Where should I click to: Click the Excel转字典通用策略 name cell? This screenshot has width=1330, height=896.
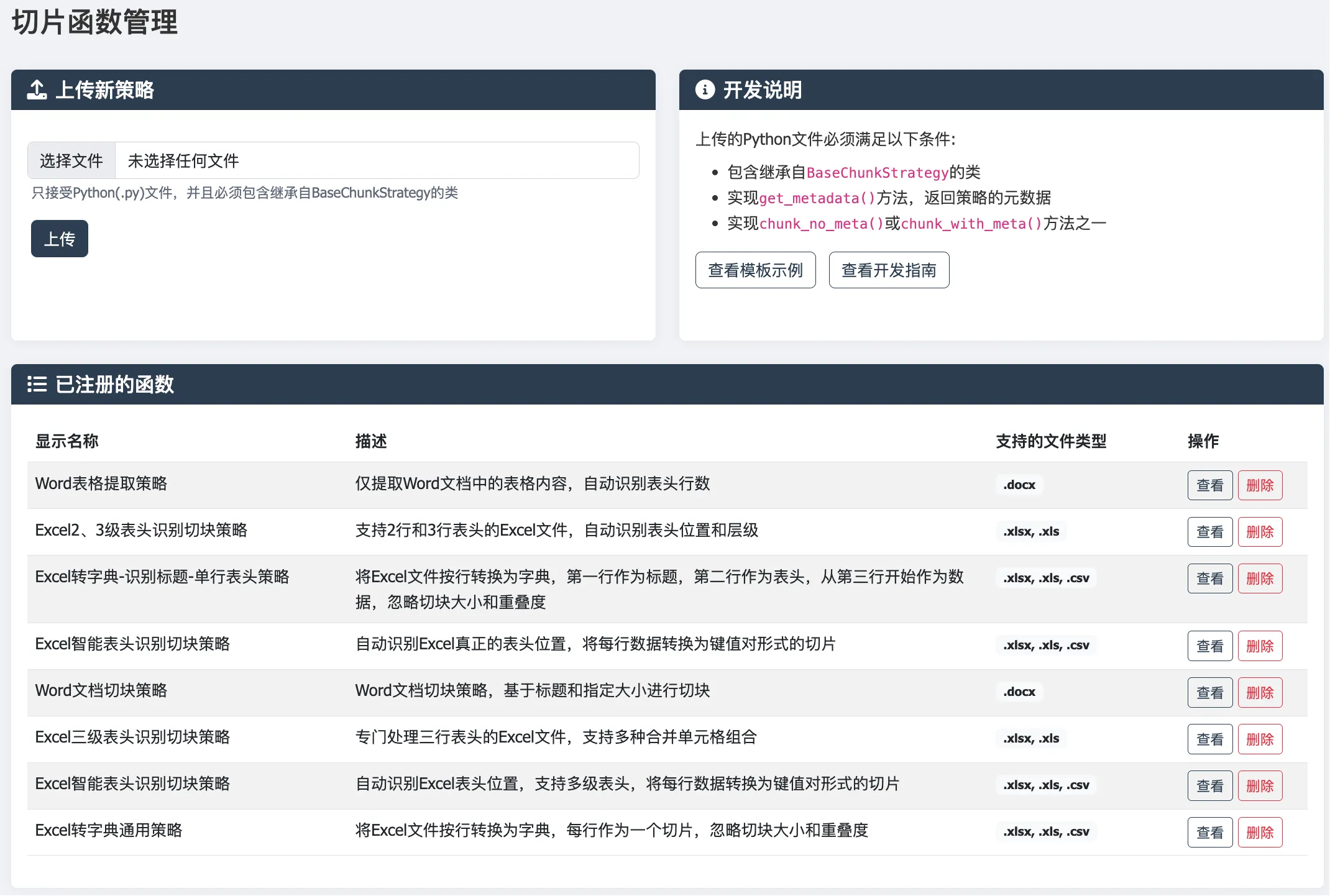(109, 830)
